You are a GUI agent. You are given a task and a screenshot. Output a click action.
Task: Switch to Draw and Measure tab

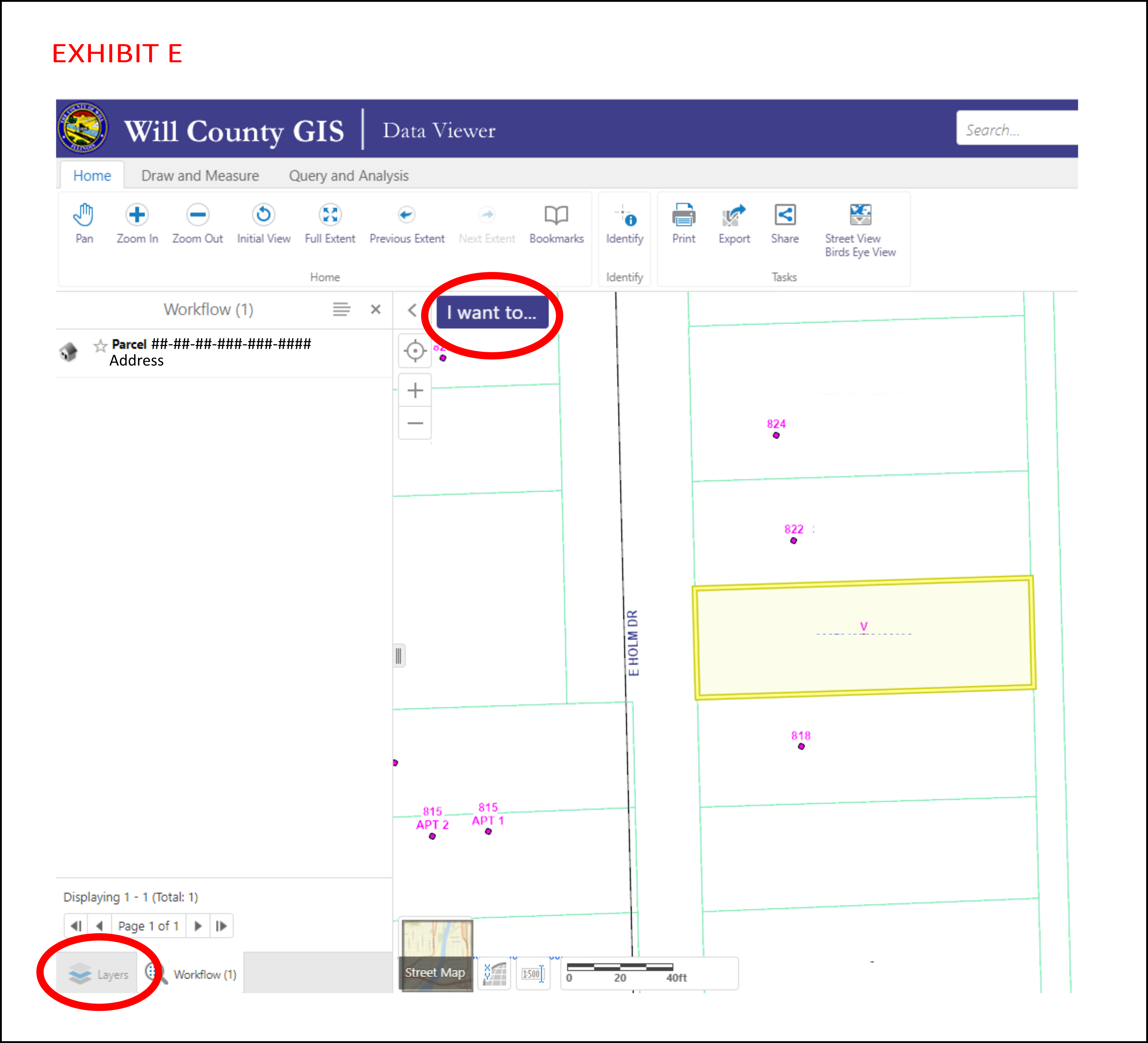(x=200, y=175)
